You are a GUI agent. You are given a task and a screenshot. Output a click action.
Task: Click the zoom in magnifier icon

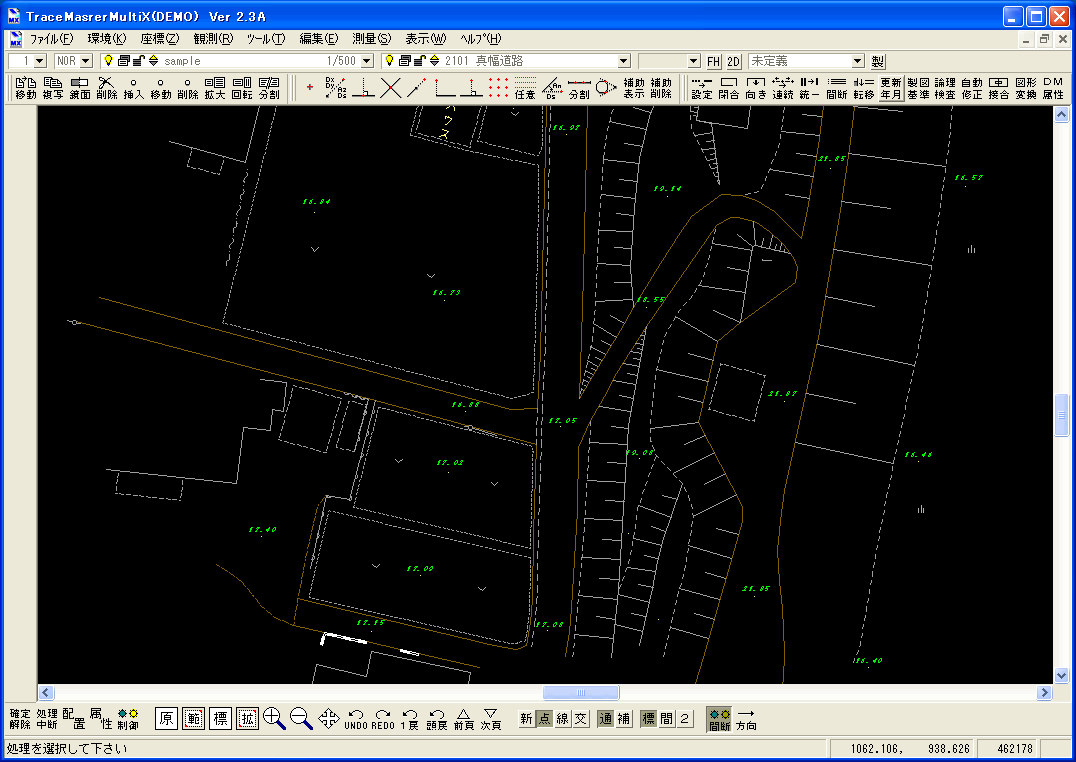[x=274, y=718]
